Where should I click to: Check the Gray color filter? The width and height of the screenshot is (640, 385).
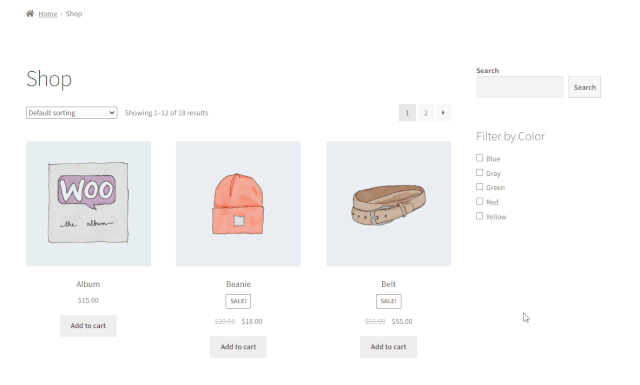tap(480, 173)
